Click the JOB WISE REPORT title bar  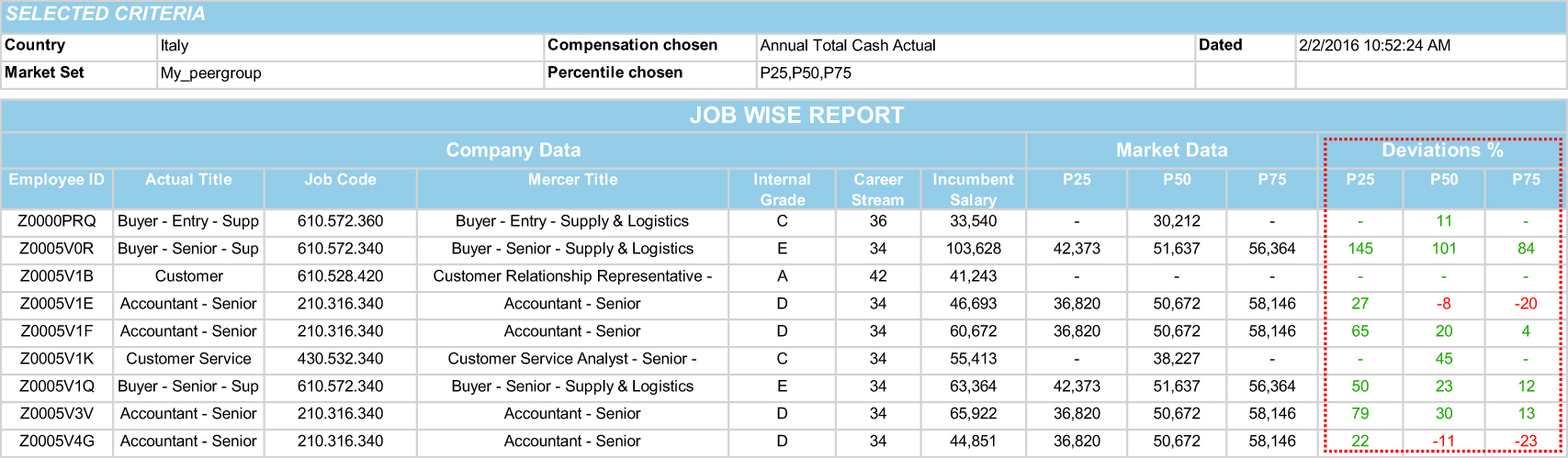pyautogui.click(x=796, y=116)
